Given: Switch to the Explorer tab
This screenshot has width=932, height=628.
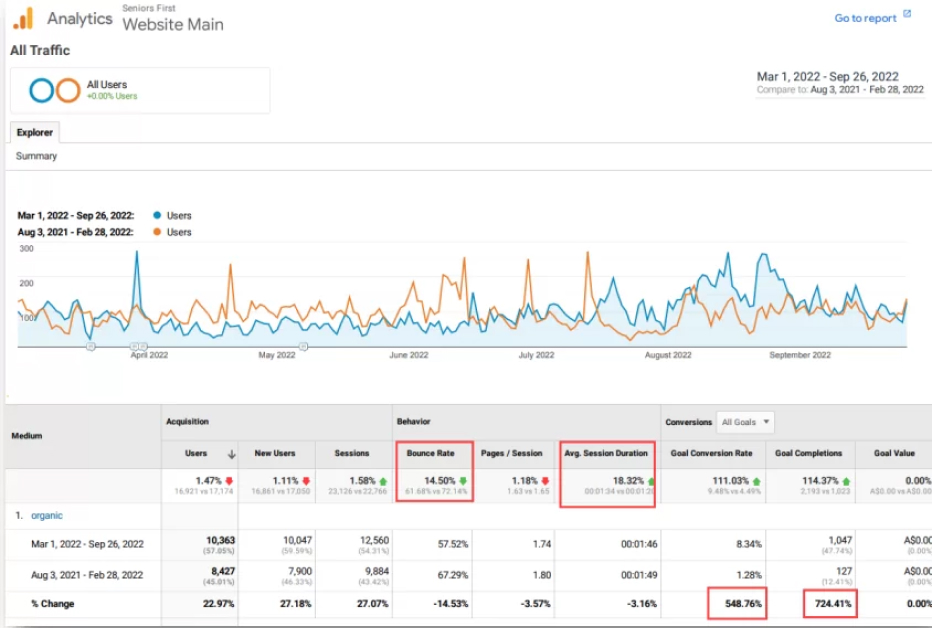Looking at the screenshot, I should click(x=34, y=132).
